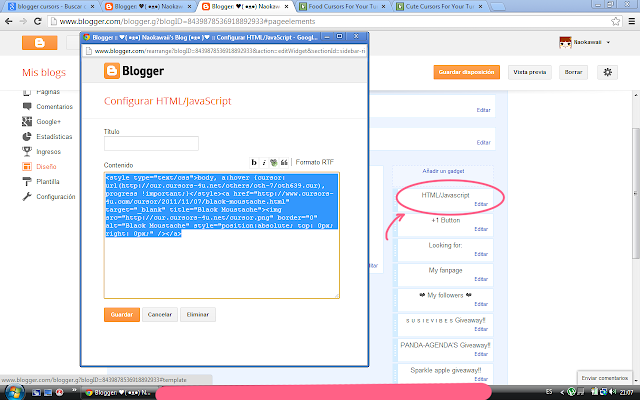The width and height of the screenshot is (640, 400).
Task: Open Google+ in the sidebar
Action: click(x=48, y=122)
